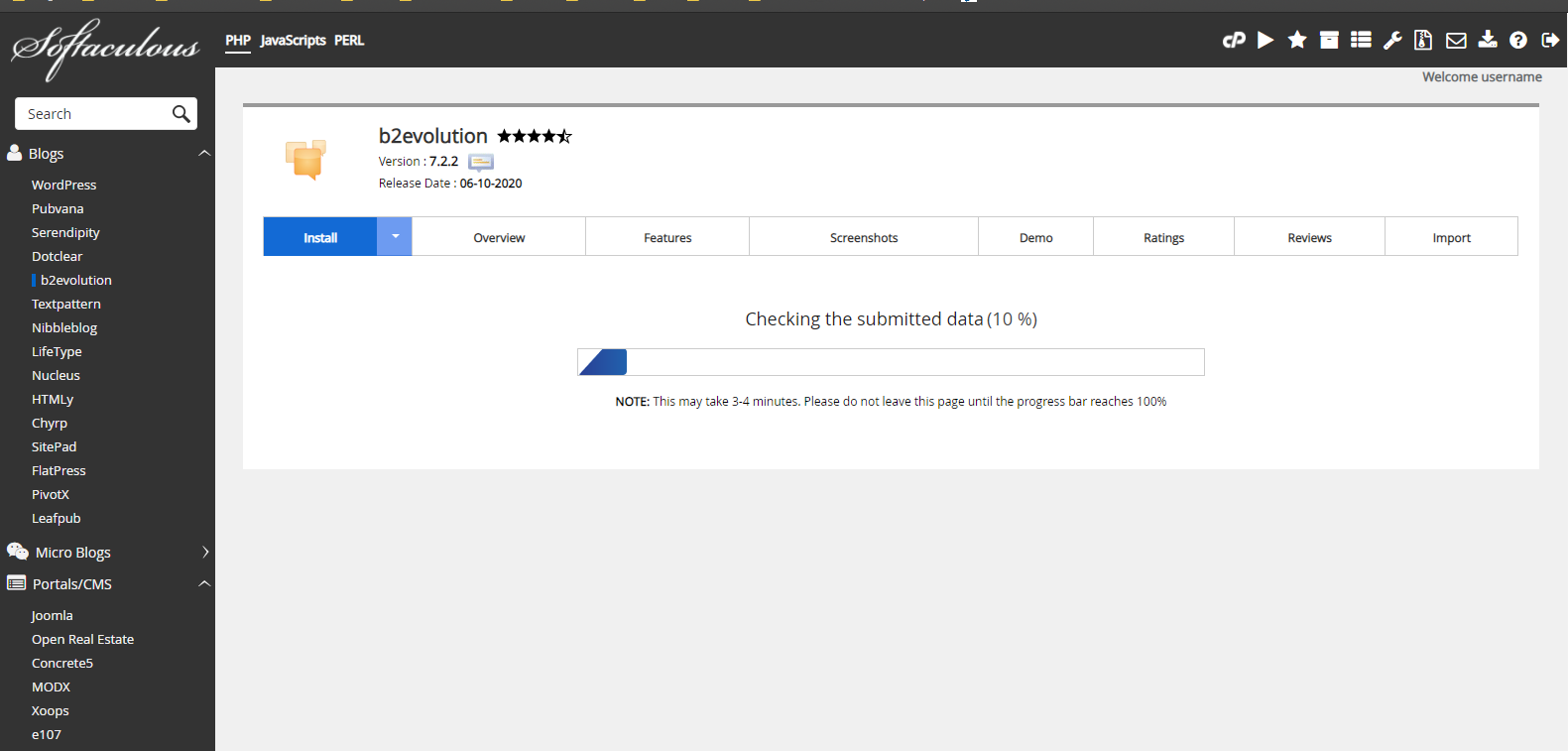This screenshot has height=751, width=1568.
Task: Click the Release Date 06-10-2020 text
Action: coord(450,184)
